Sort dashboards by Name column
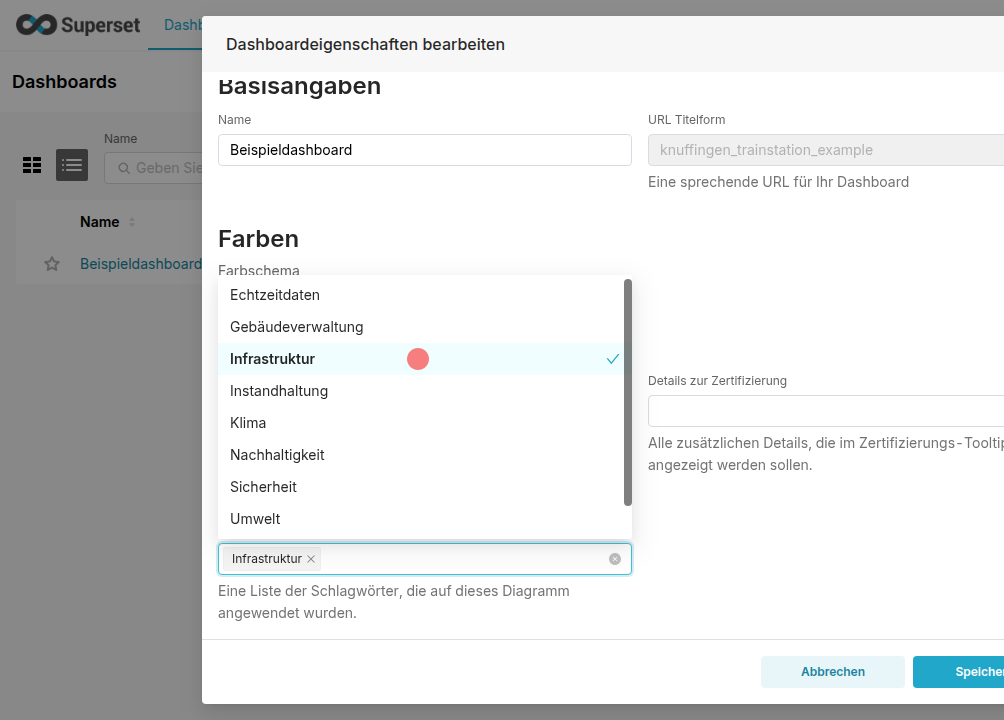This screenshot has height=720, width=1004. (131, 222)
